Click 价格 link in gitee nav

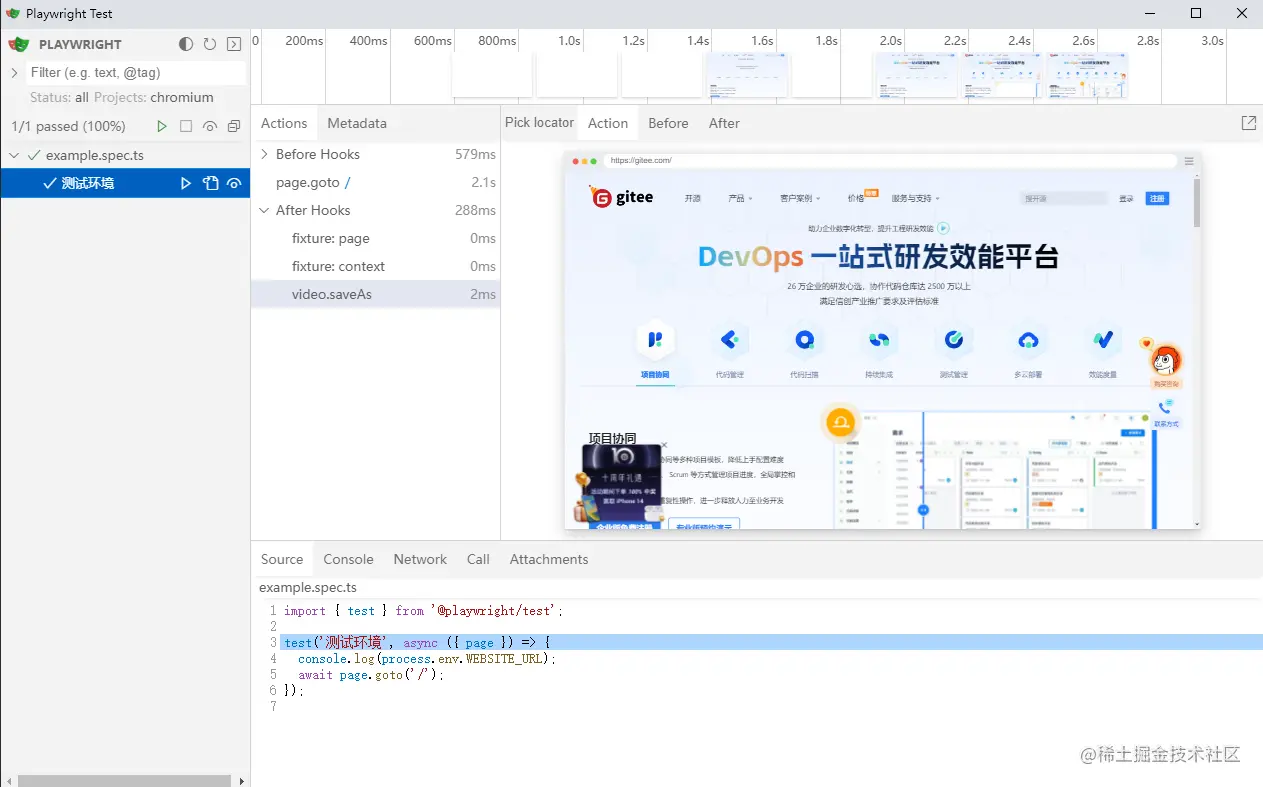tap(856, 198)
